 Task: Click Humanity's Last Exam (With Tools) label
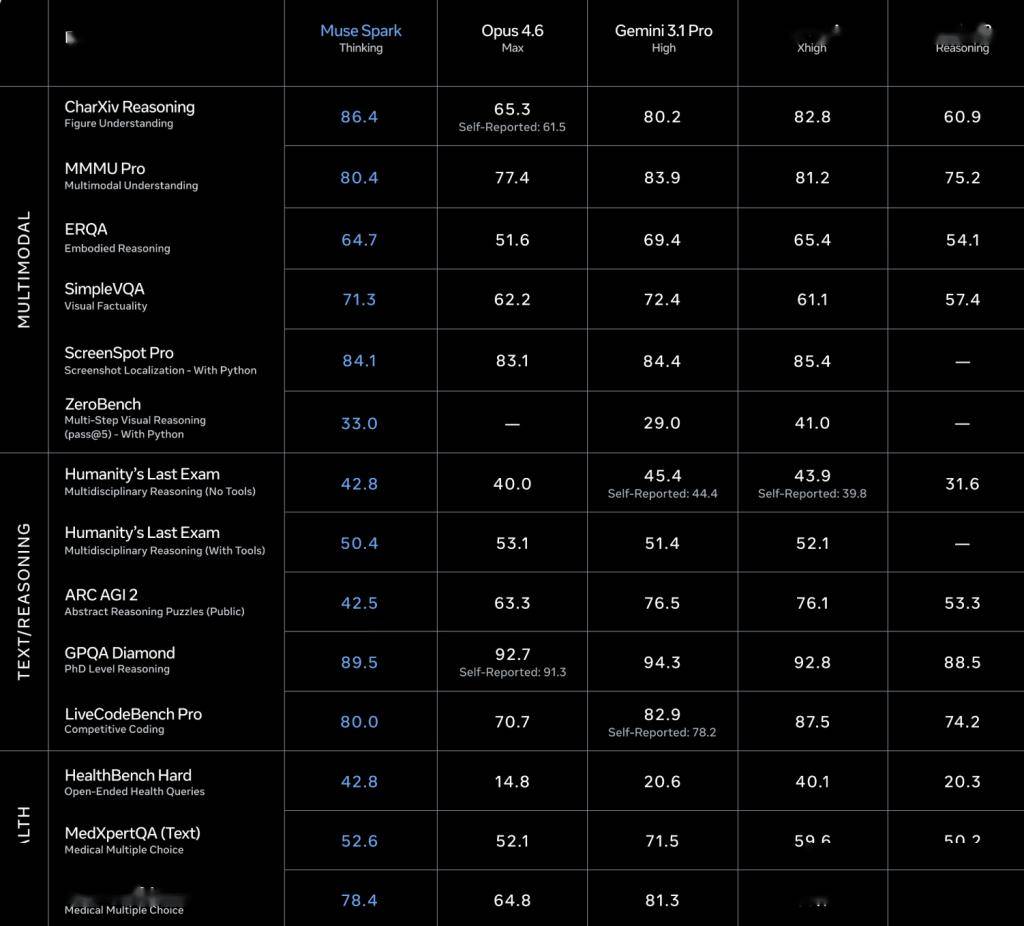[x=142, y=533]
